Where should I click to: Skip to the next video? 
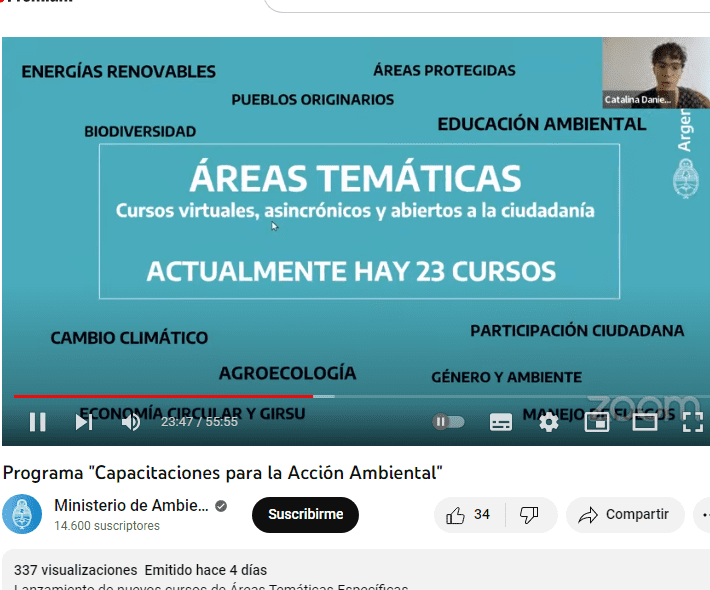[x=84, y=422]
